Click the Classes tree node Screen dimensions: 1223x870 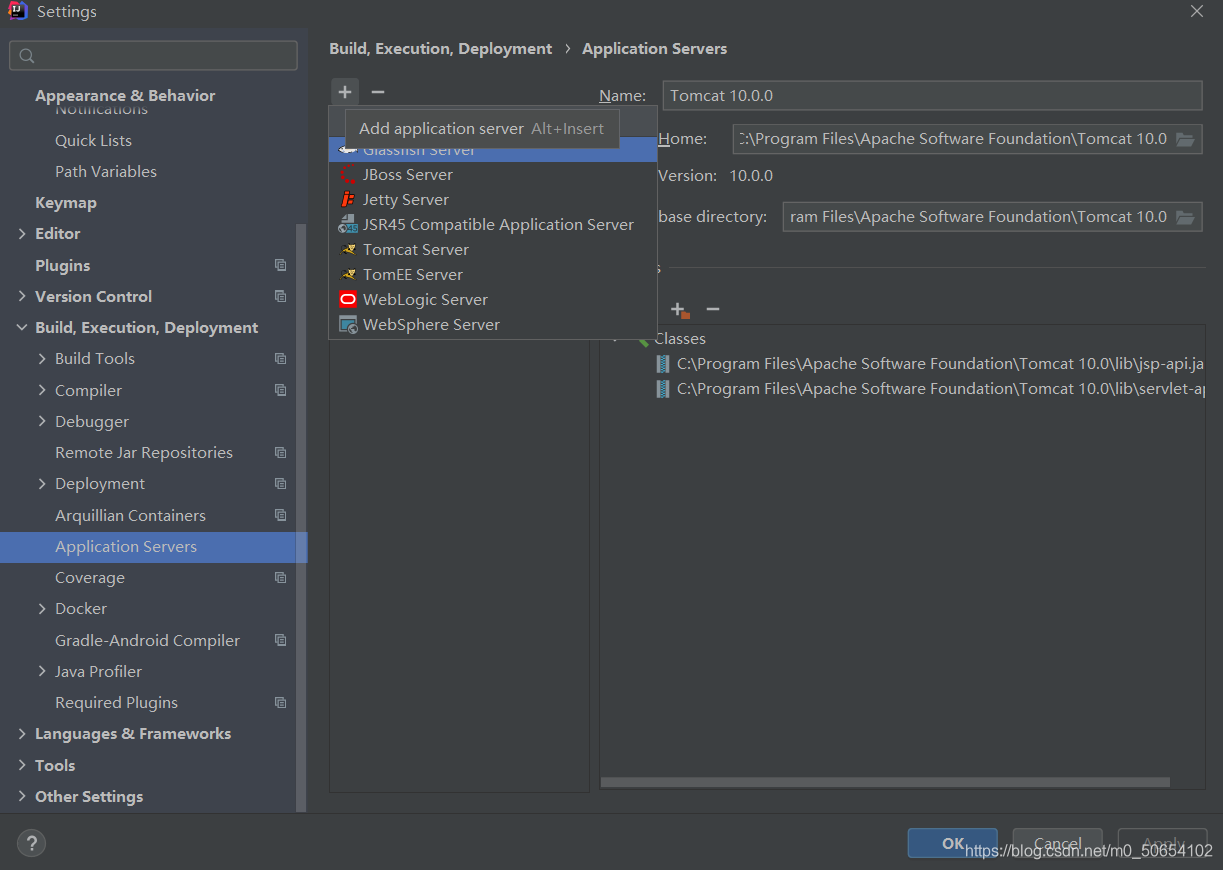tap(680, 339)
